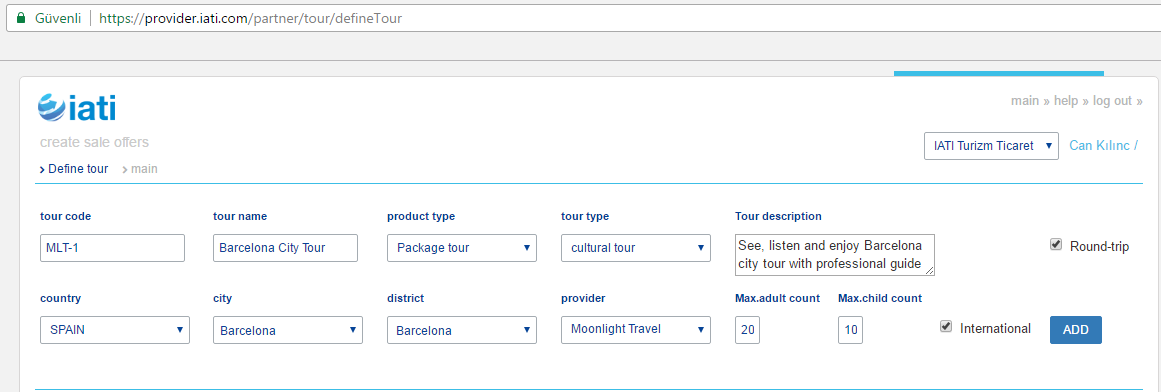Open the provider dropdown Moonlight Travel
The image size is (1161, 392).
point(636,330)
